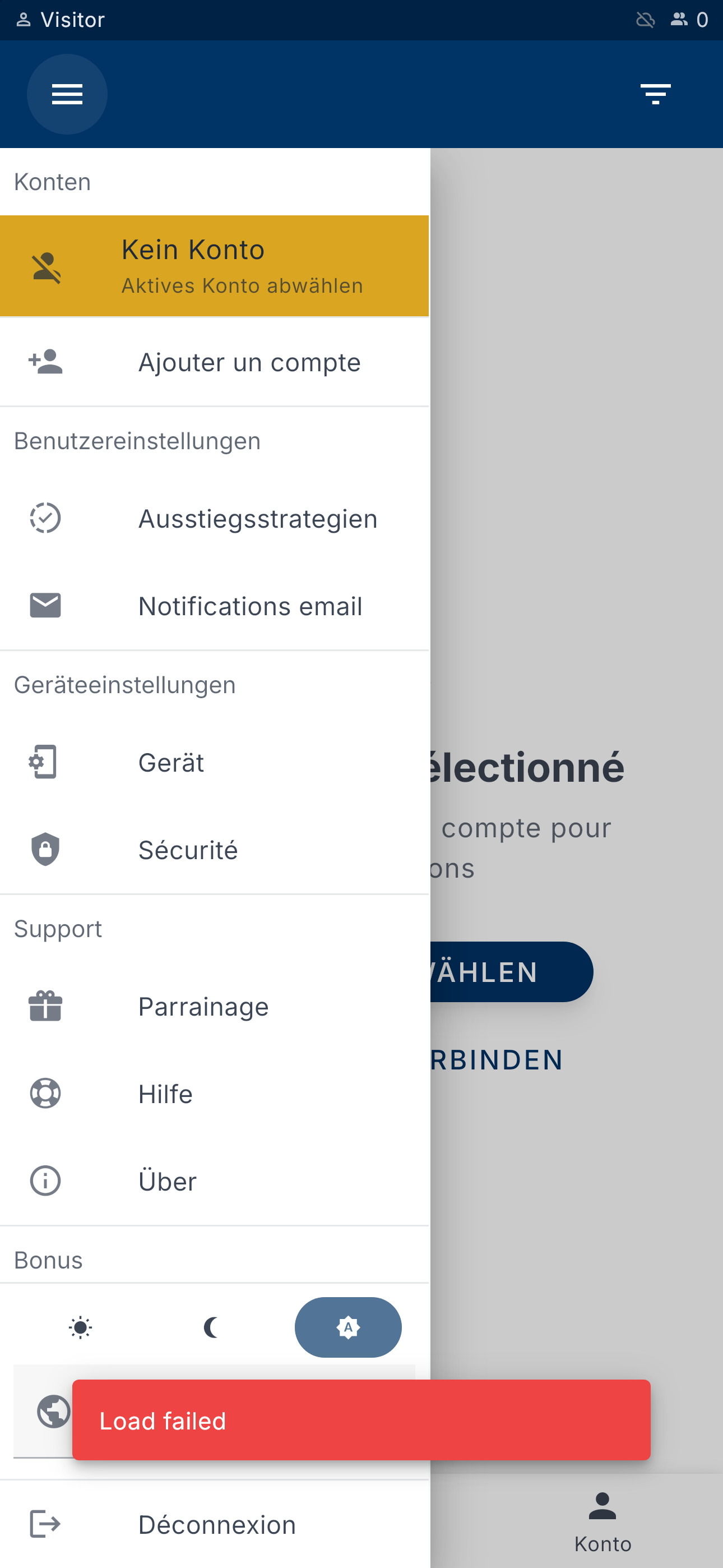Screen dimensions: 723x1568
Task: Switch to the Konto bottom tab
Action: pyautogui.click(x=602, y=1521)
